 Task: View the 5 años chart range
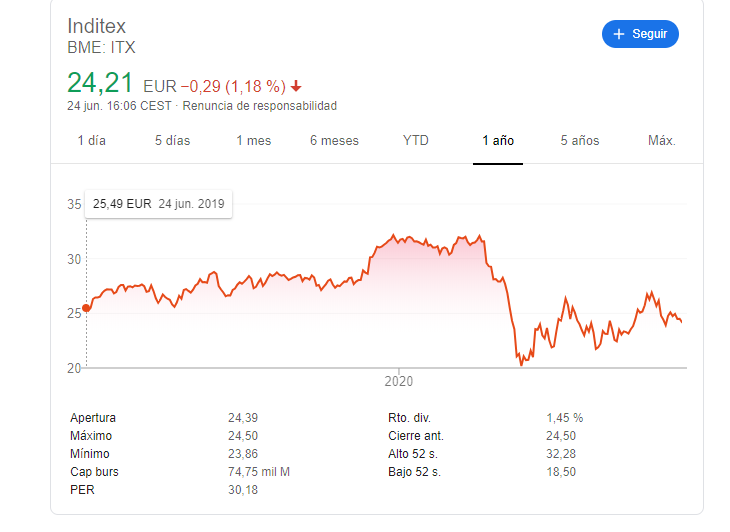pos(580,141)
